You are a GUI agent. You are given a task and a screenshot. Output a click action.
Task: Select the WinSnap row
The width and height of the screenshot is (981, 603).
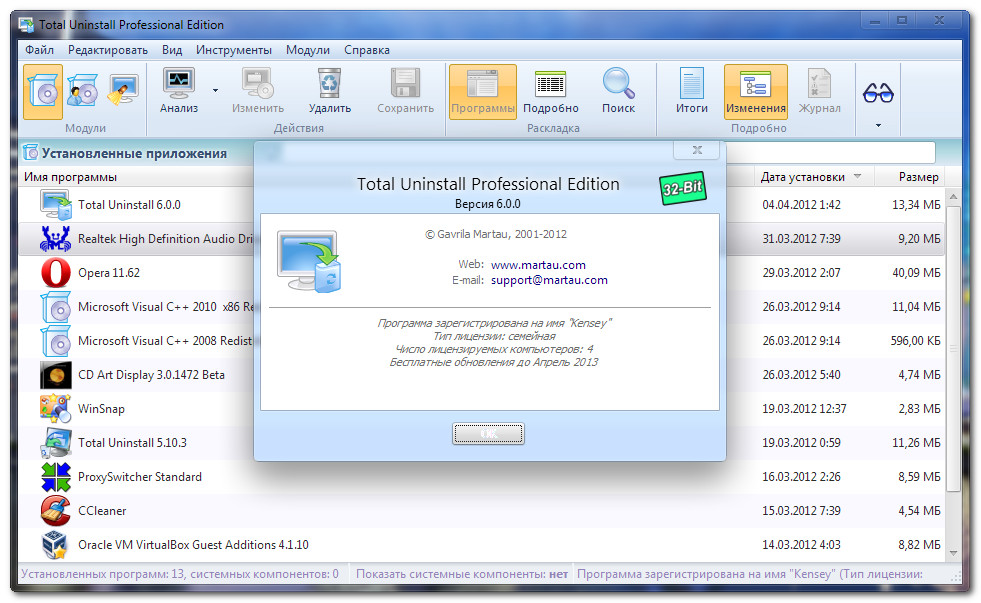480,409
